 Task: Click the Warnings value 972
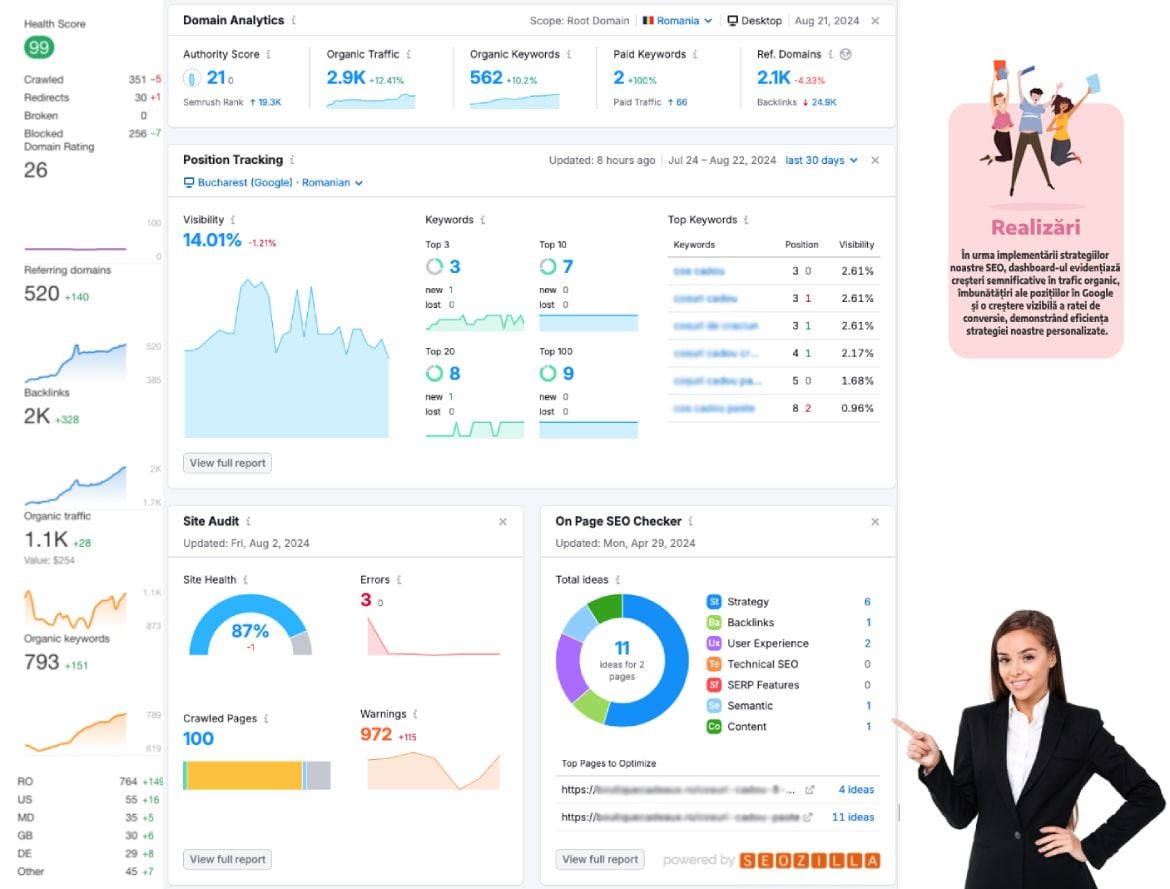click(x=376, y=734)
